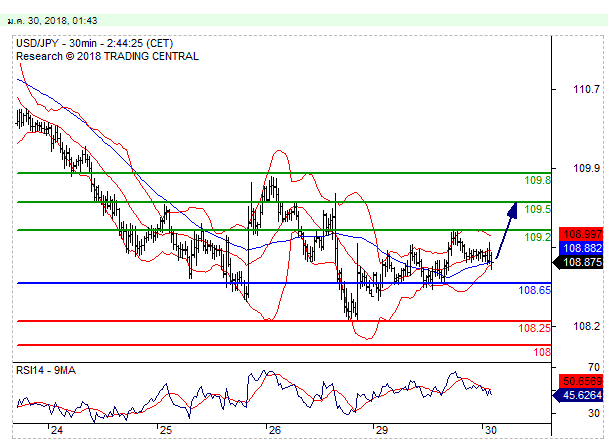Screen dimensions: 608x446
Task: Click date axis marker 29
Action: (382, 430)
